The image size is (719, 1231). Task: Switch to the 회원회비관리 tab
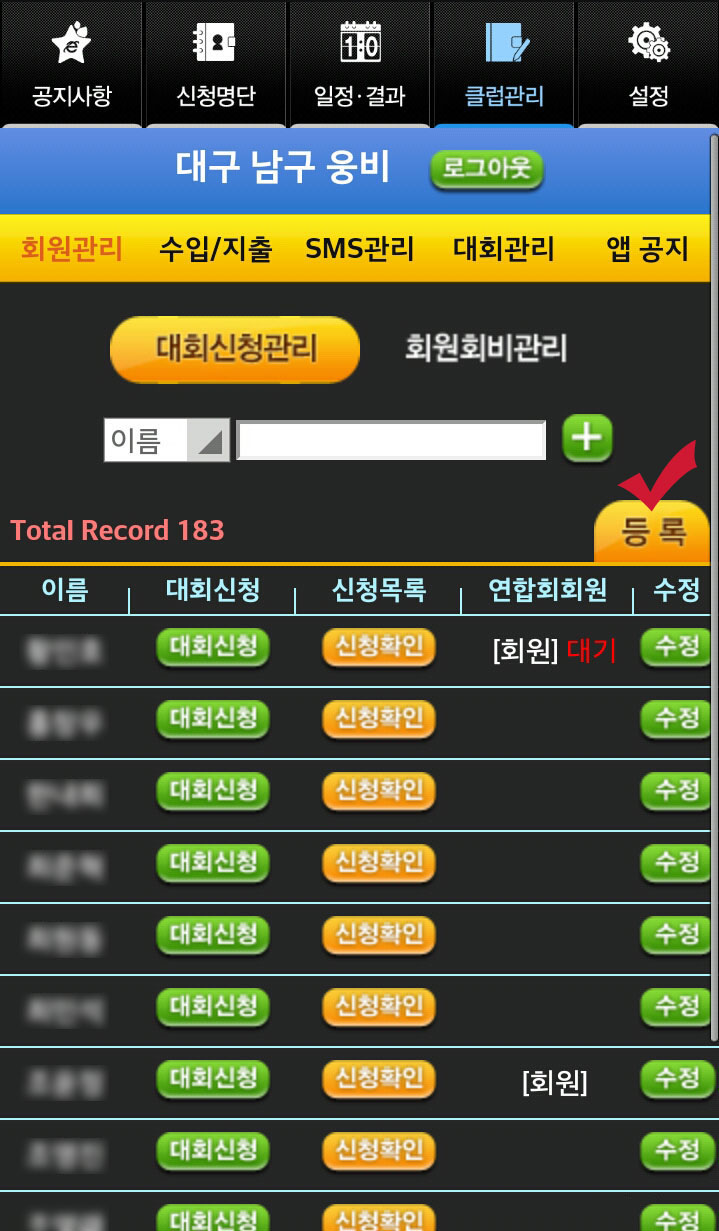[x=485, y=349]
